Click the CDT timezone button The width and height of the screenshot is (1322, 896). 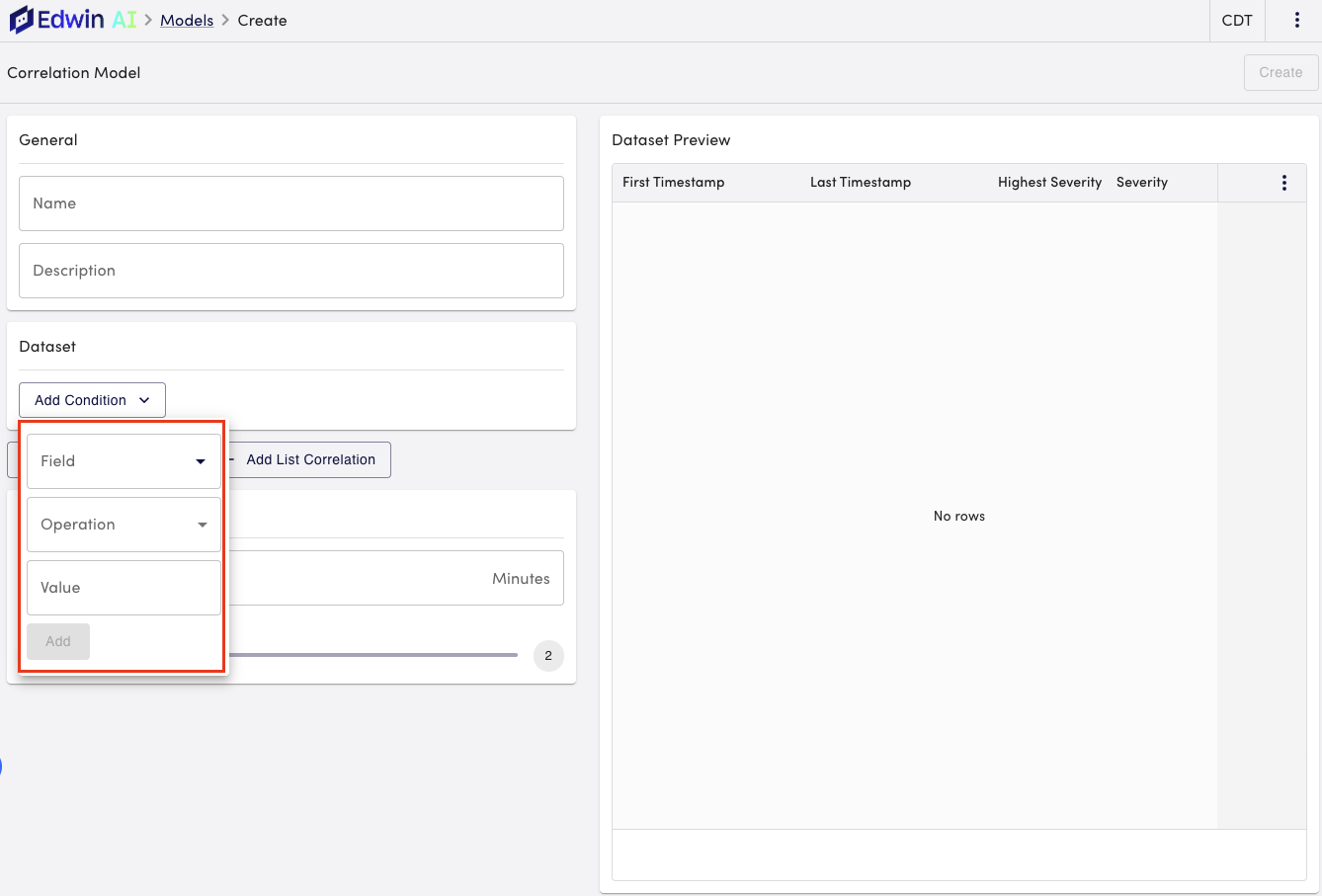[x=1237, y=20]
